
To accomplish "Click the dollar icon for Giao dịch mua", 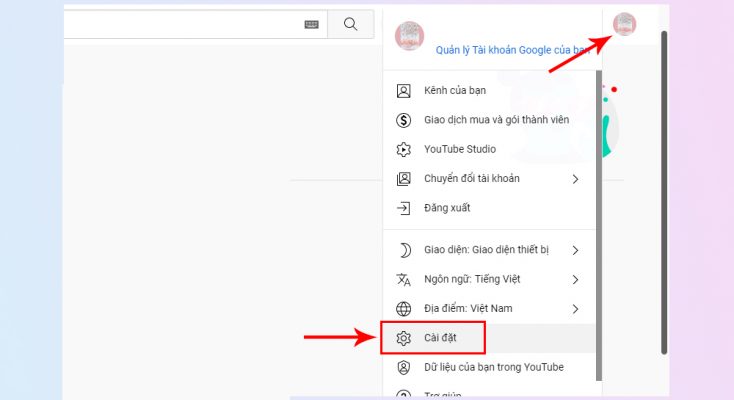I will click(404, 120).
